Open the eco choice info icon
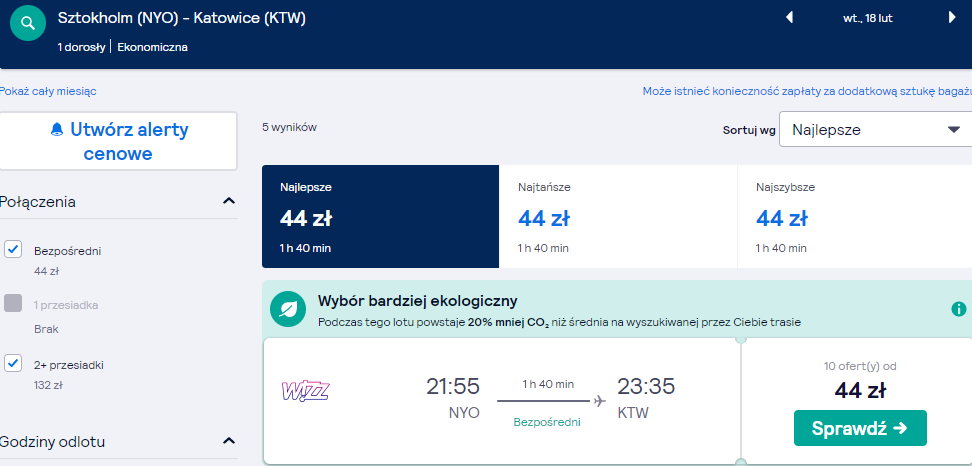This screenshot has height=466, width=972. click(959, 309)
